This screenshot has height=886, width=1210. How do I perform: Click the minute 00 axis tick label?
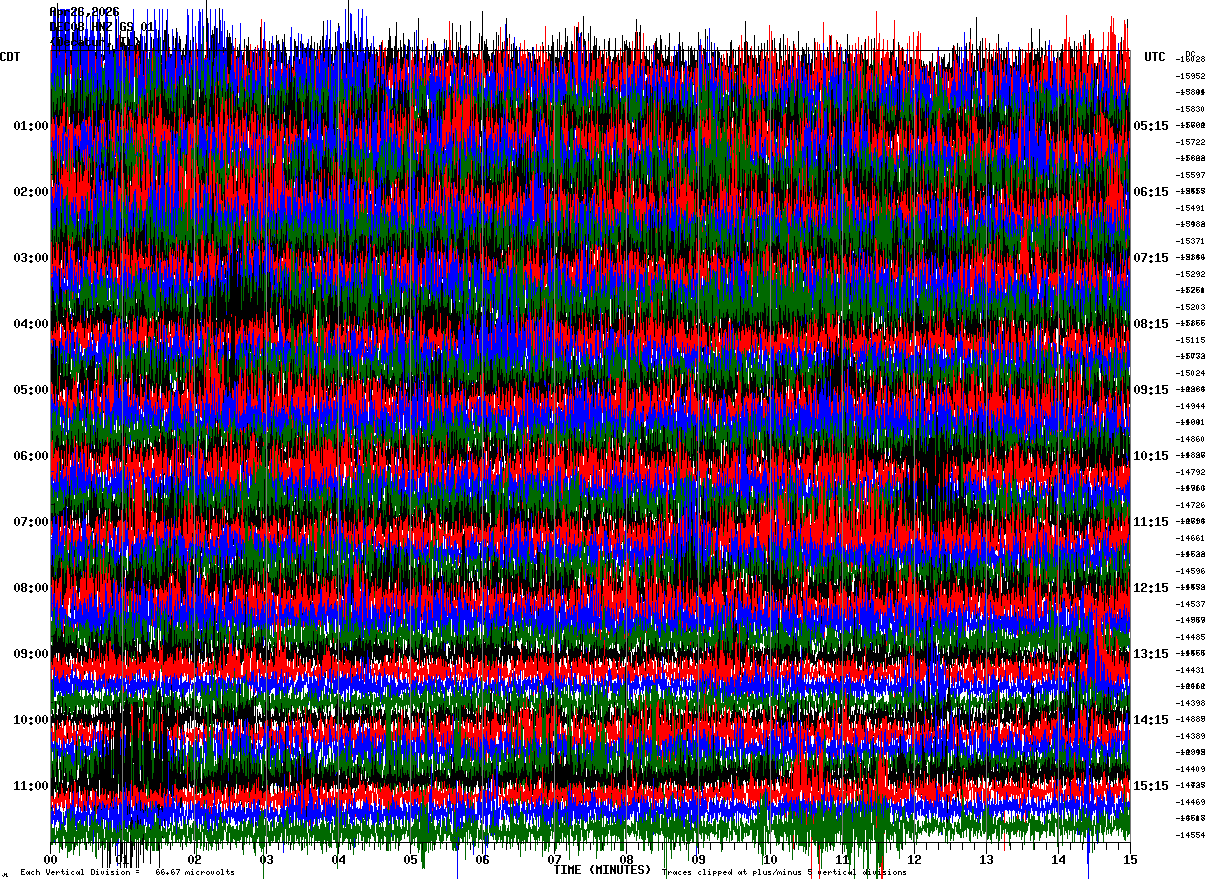[51, 860]
